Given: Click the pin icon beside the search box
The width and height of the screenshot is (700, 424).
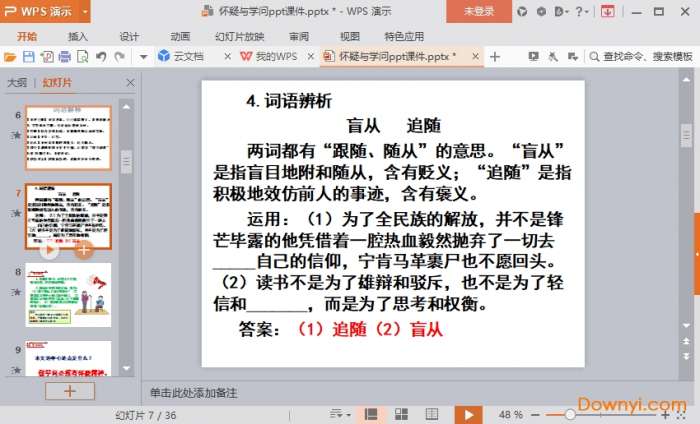Looking at the screenshot, I should (x=553, y=57).
